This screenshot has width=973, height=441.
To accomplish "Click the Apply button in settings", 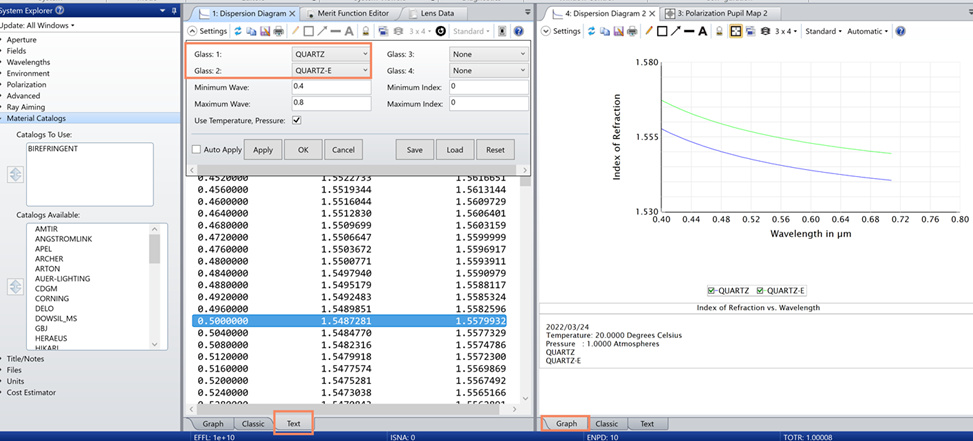I will [263, 149].
